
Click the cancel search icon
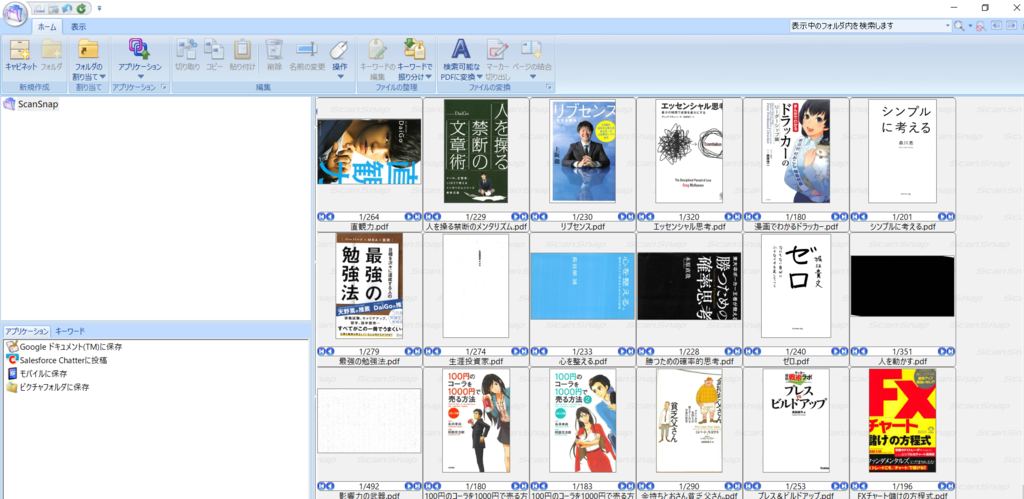pos(980,26)
